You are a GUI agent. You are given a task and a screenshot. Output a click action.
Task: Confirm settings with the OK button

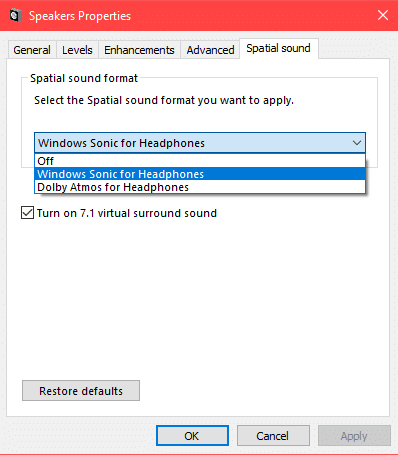[x=192, y=436]
